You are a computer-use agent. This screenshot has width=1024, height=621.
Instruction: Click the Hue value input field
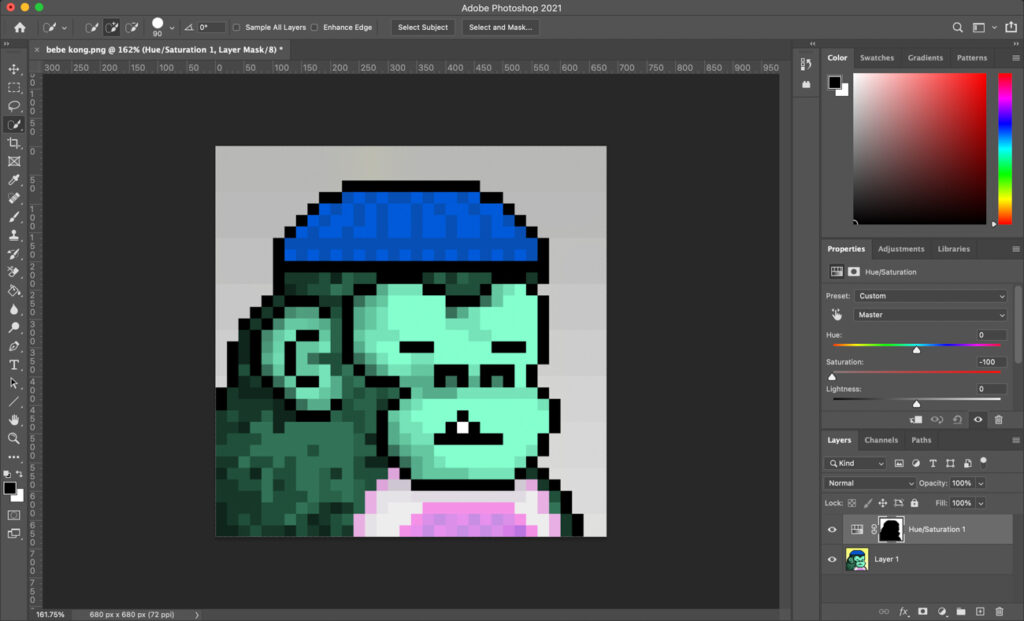click(991, 335)
